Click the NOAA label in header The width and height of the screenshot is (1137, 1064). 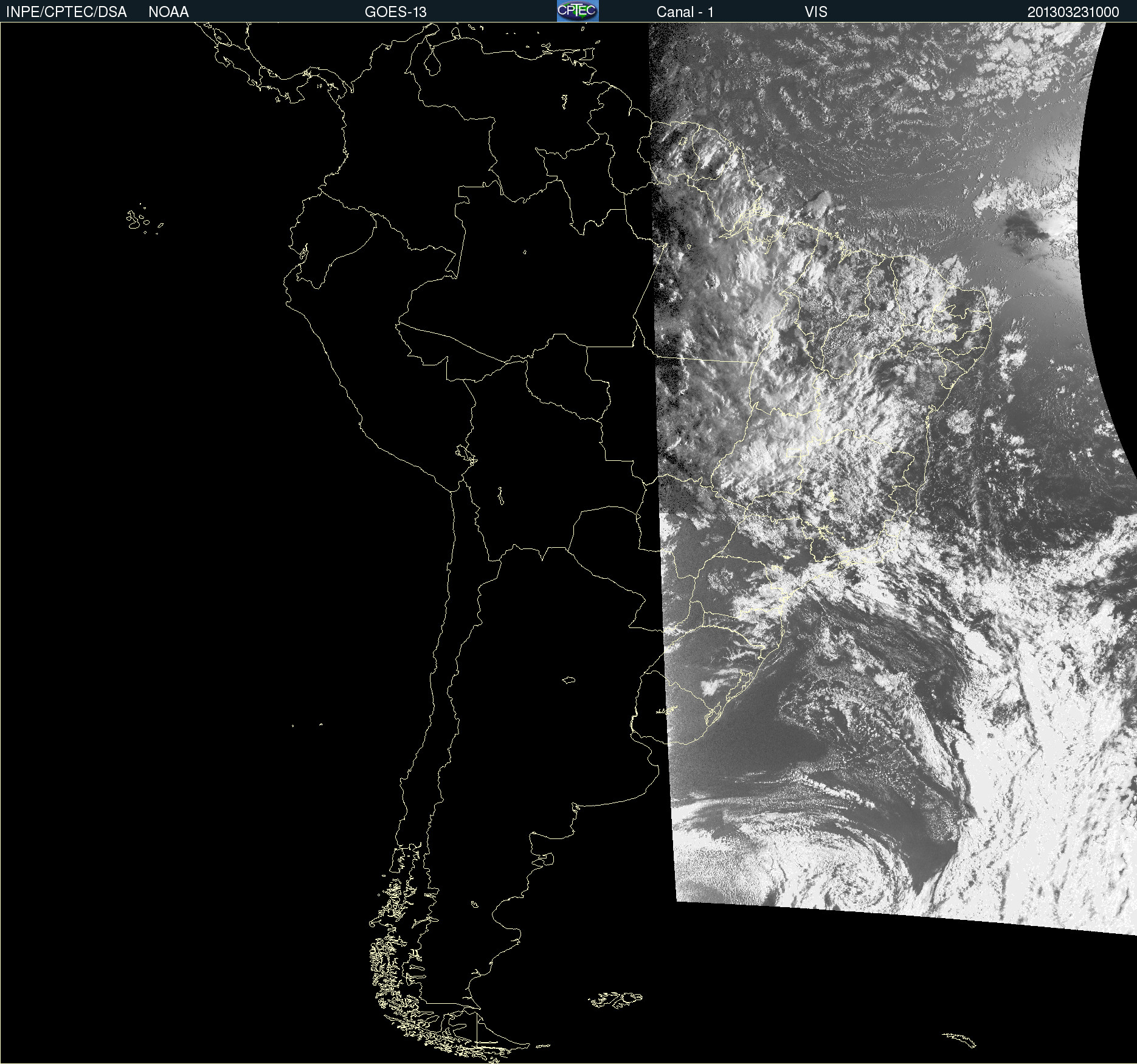point(168,12)
